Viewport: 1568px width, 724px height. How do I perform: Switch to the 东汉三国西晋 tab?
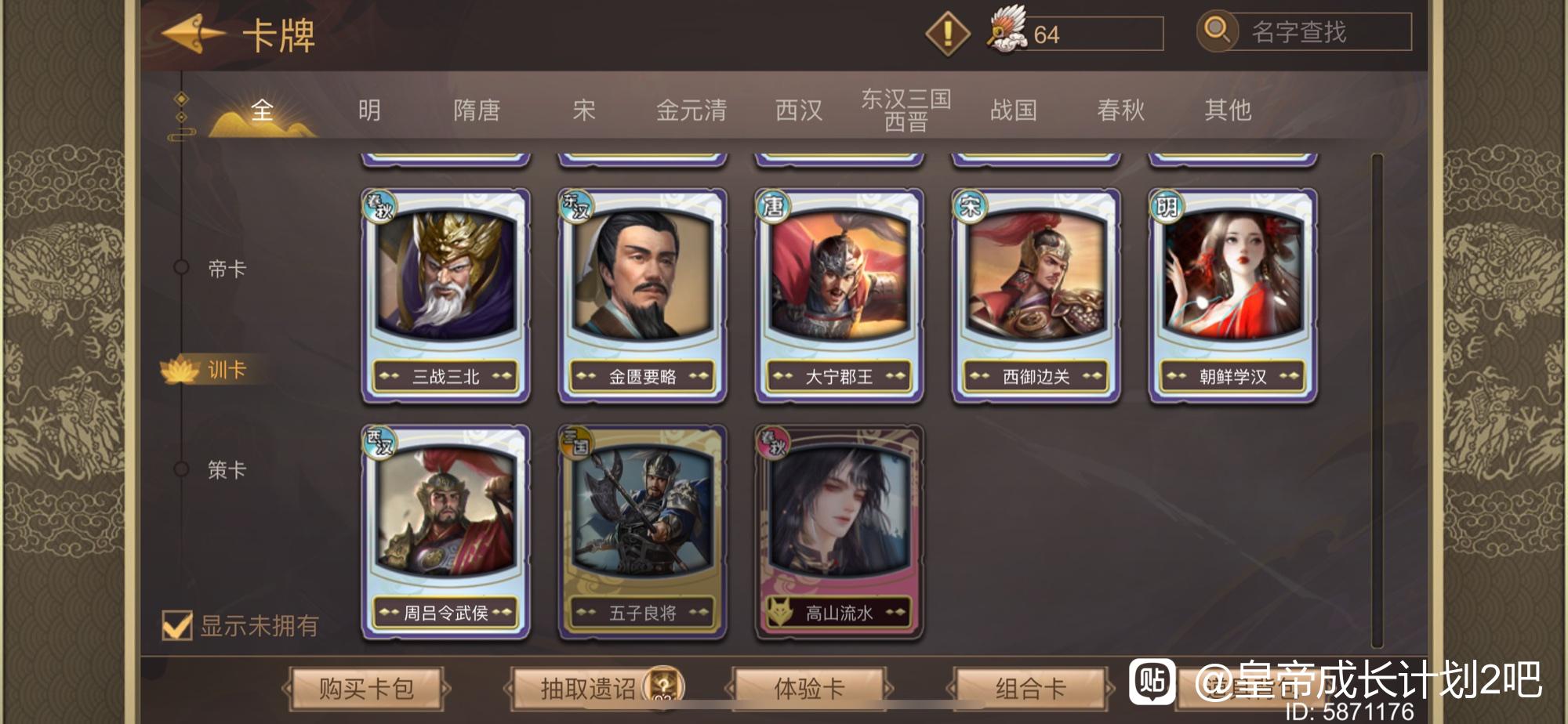point(906,110)
